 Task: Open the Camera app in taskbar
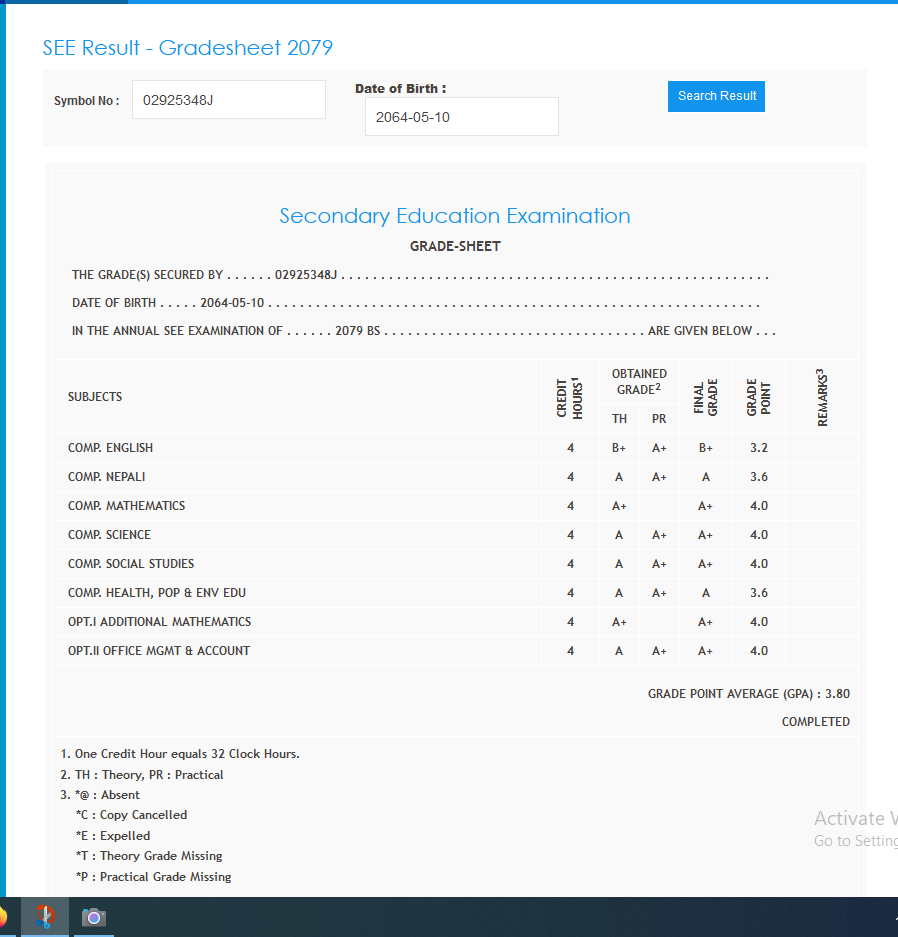pos(93,917)
